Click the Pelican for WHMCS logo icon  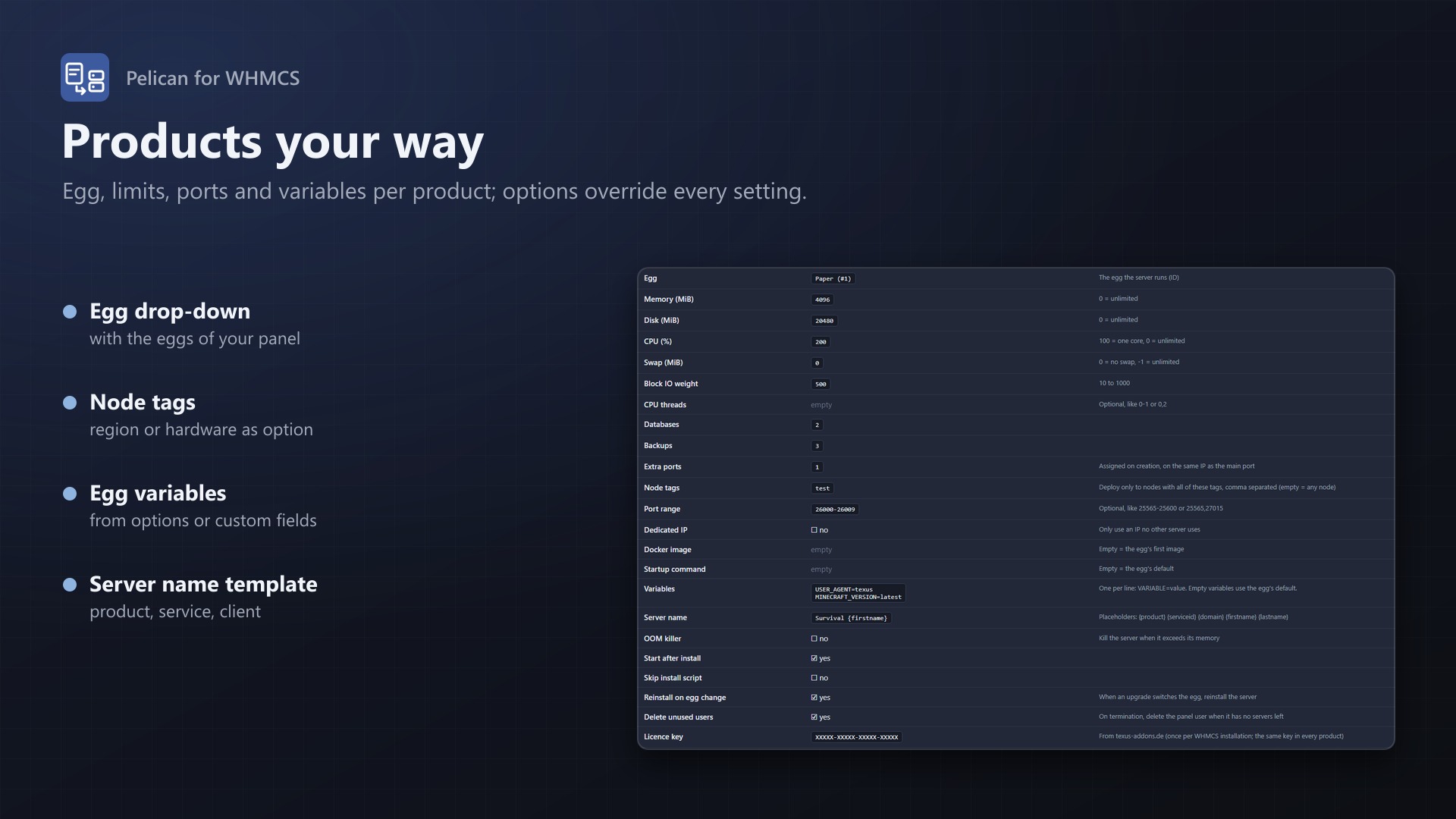click(85, 77)
